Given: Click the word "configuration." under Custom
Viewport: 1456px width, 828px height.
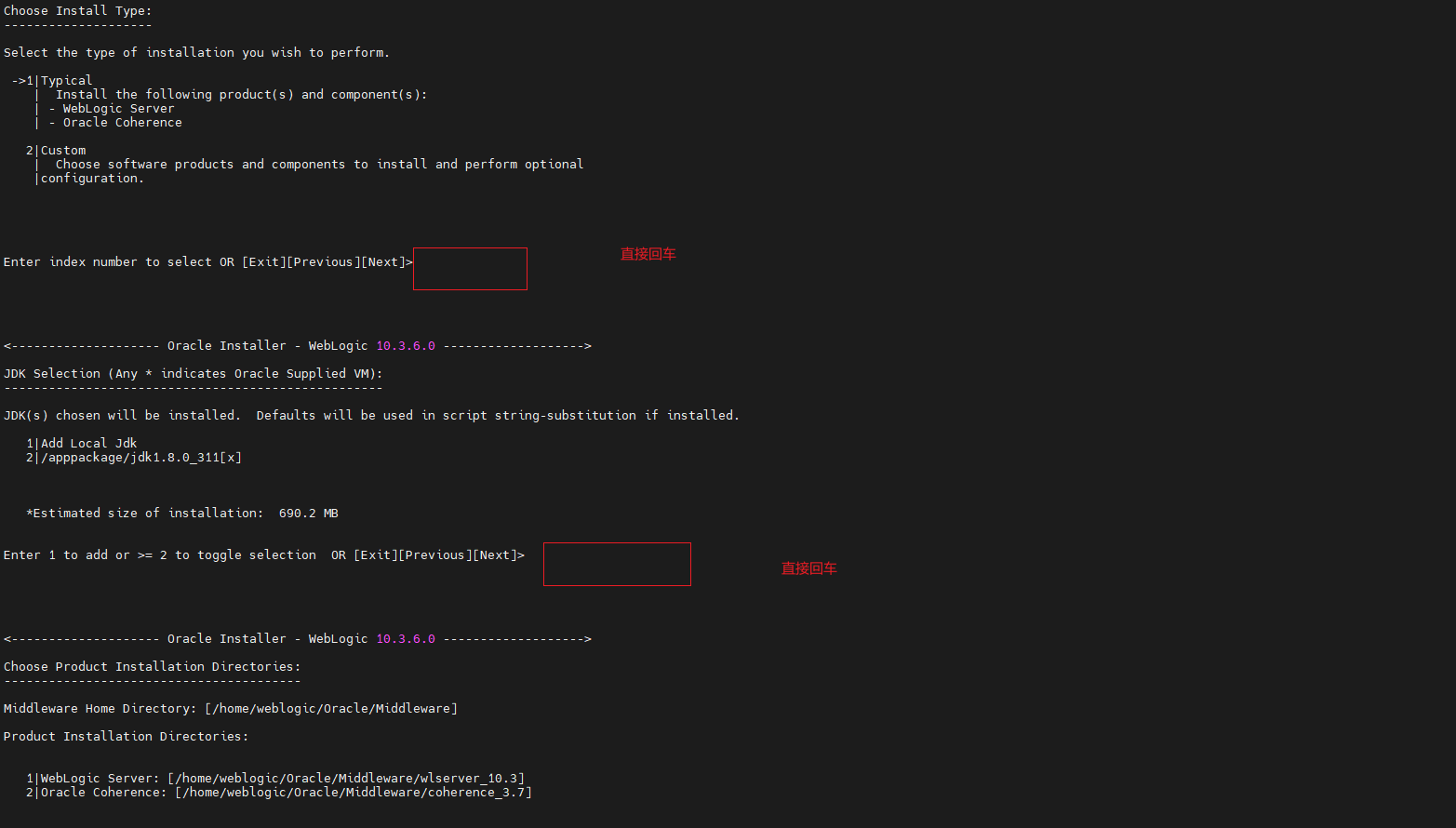Looking at the screenshot, I should pos(92,179).
